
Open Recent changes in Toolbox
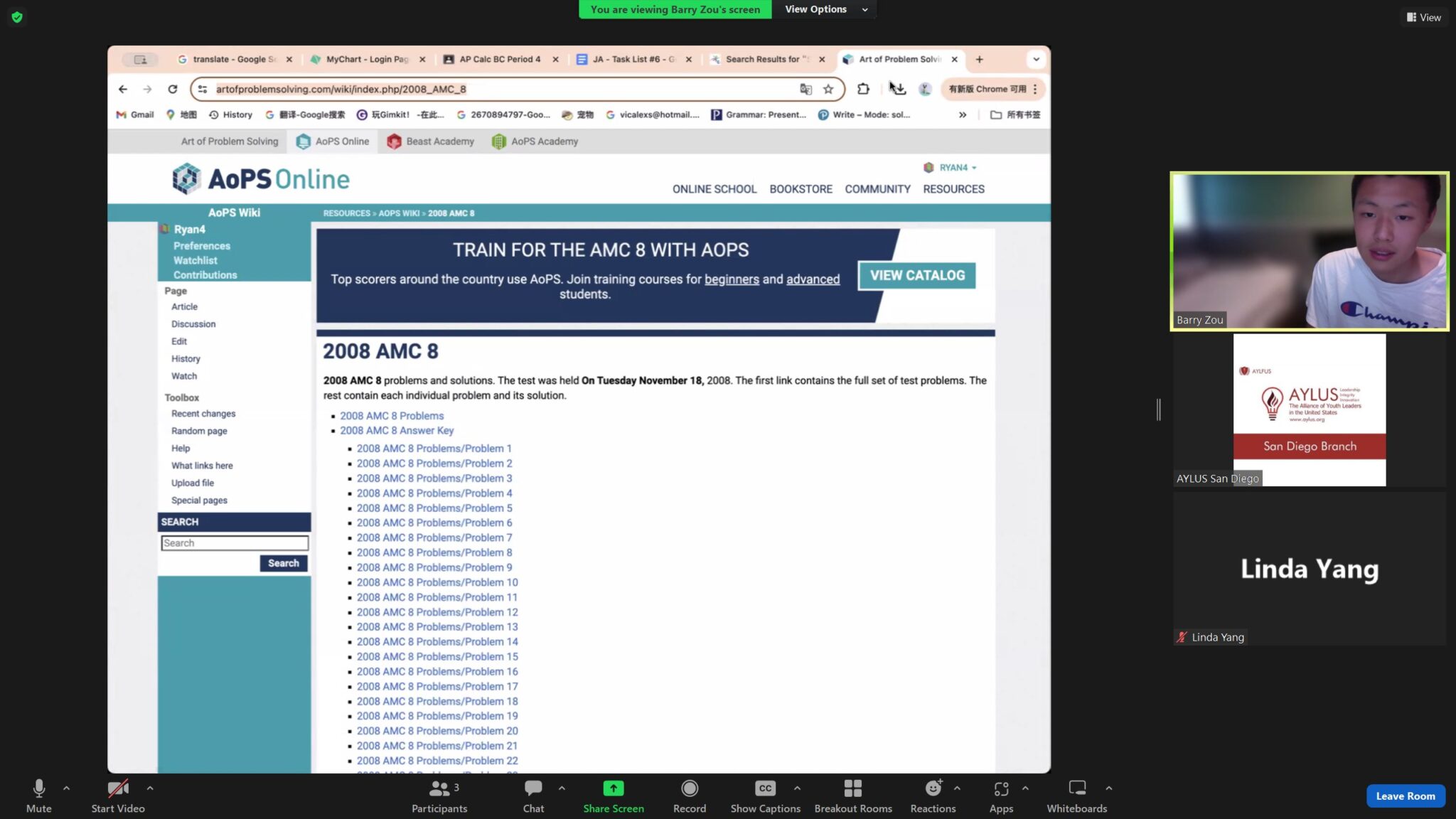203,414
